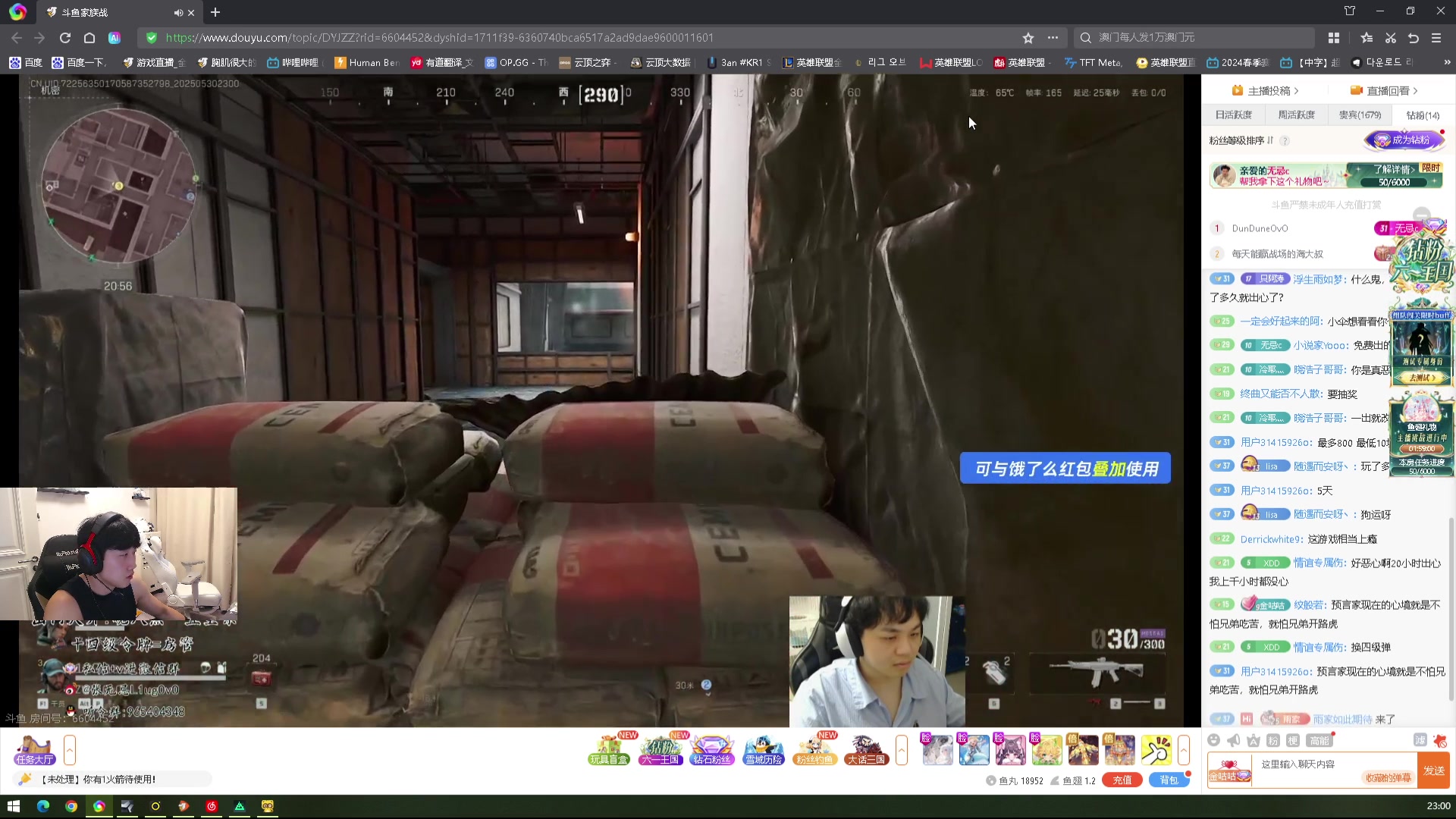Expand the 任务大厅 side arrow

point(70,750)
